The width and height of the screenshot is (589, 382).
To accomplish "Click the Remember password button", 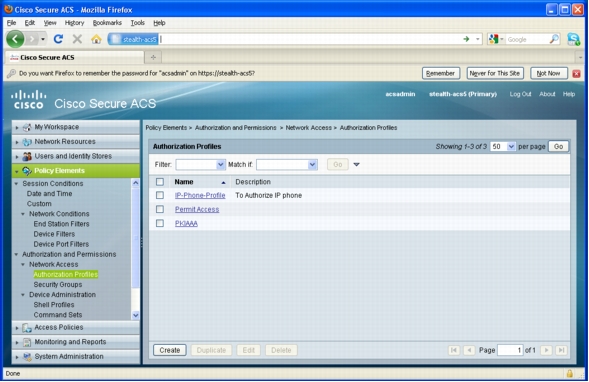I will 441,73.
